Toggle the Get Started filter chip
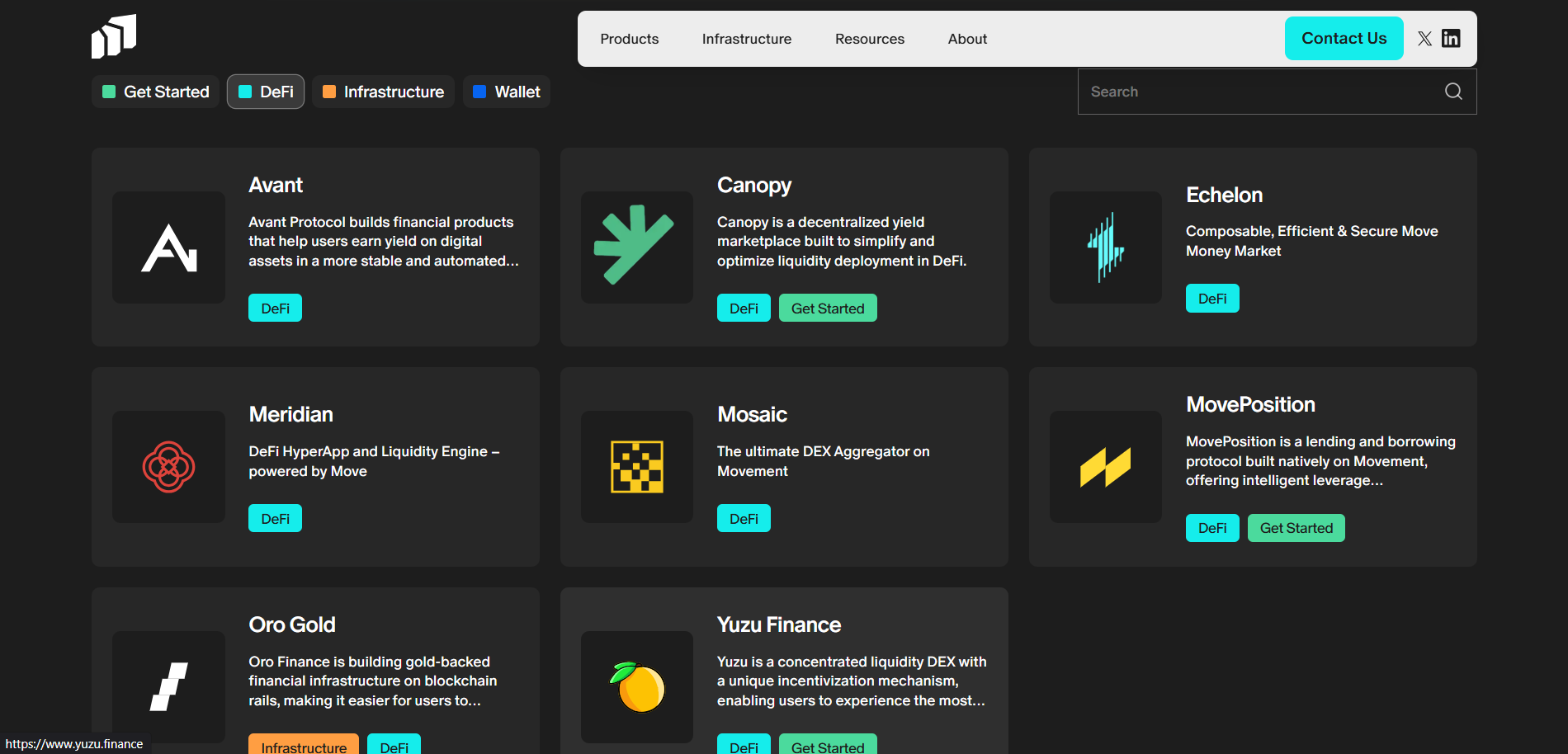Image resolution: width=1568 pixels, height=754 pixels. [155, 92]
